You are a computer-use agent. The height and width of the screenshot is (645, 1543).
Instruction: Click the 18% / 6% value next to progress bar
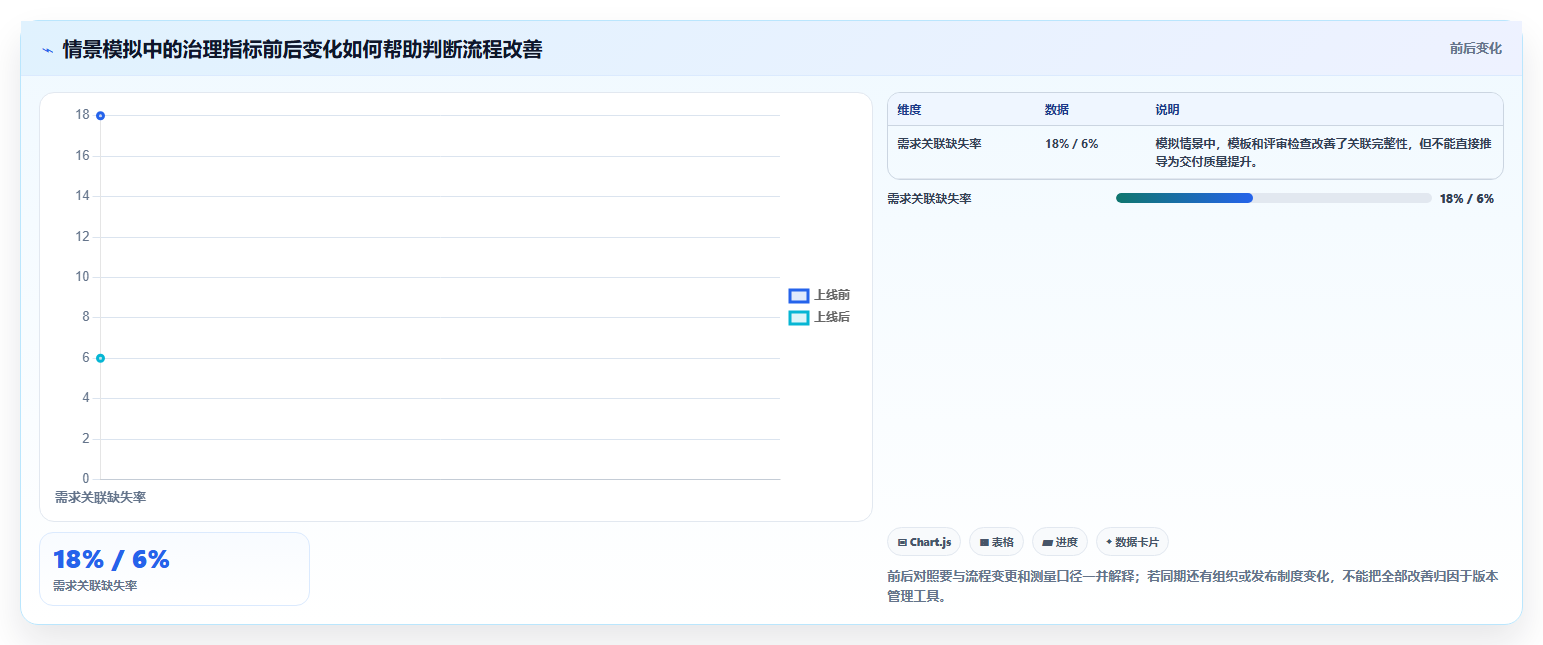1466,199
